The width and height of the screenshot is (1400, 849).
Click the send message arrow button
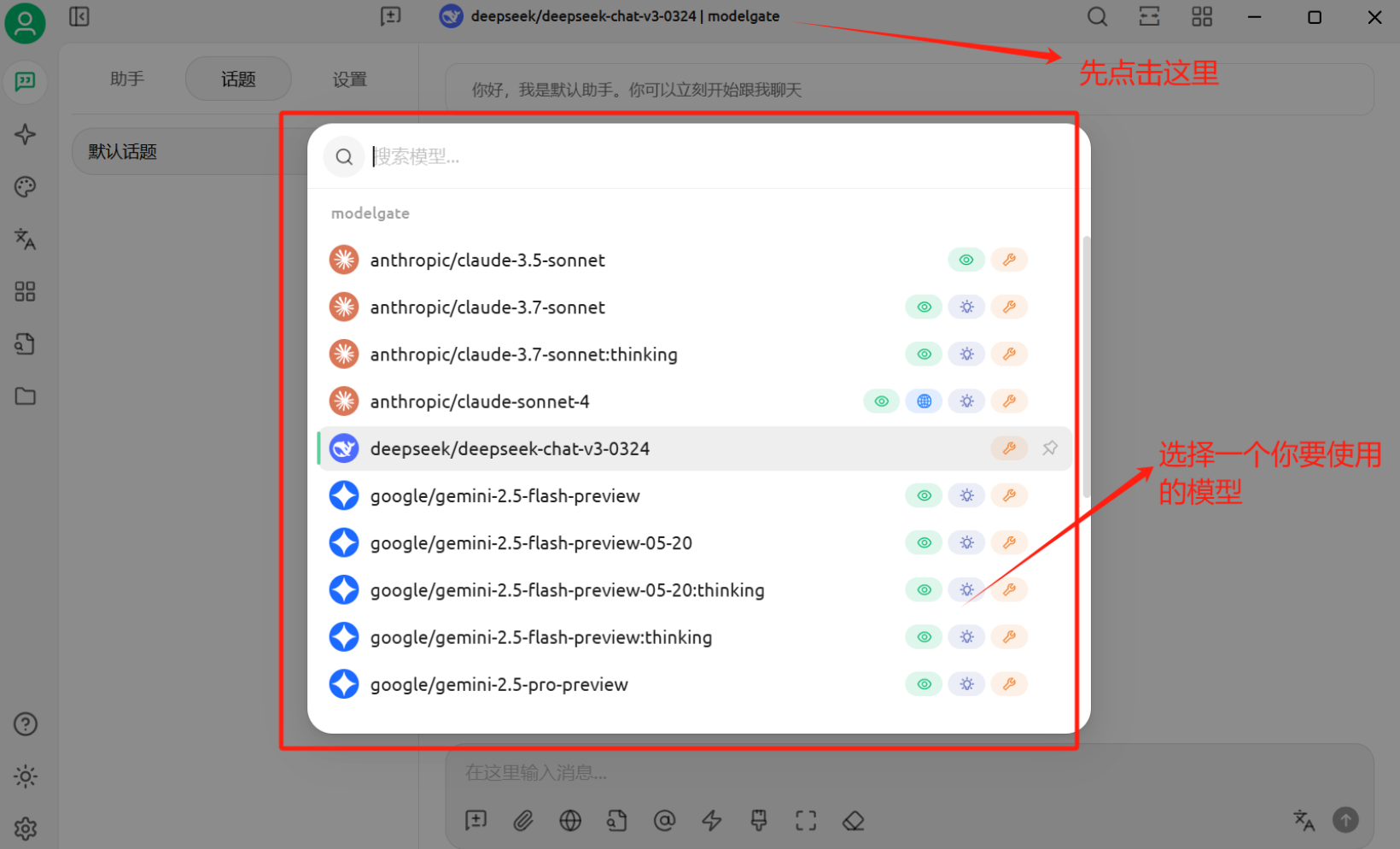coord(1345,820)
